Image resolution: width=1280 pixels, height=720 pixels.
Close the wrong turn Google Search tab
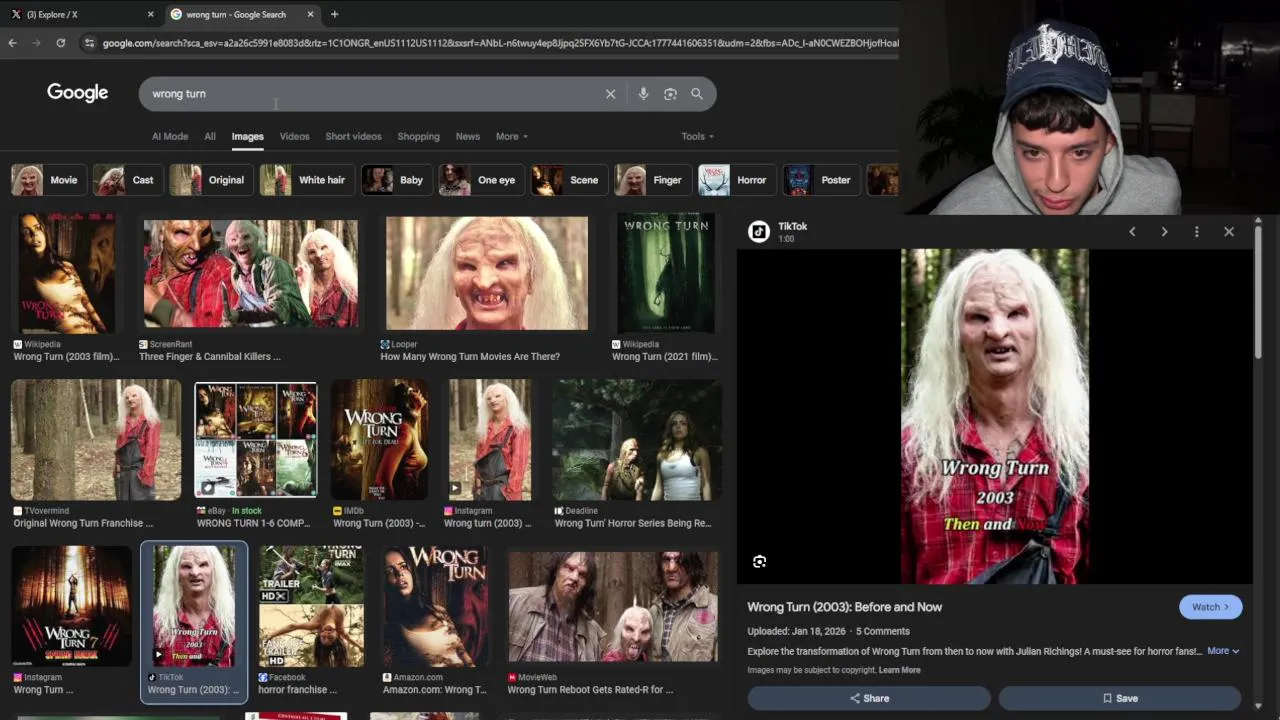tap(310, 14)
